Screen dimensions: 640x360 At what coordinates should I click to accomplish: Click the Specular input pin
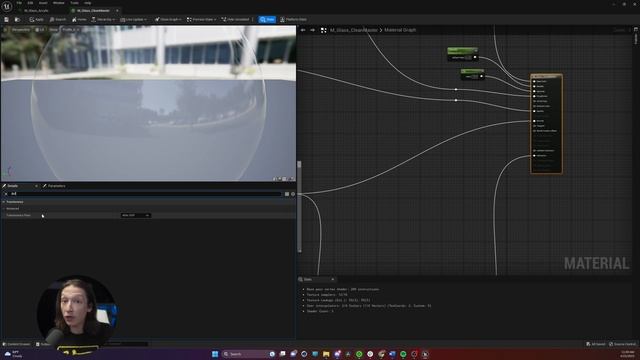click(x=534, y=91)
